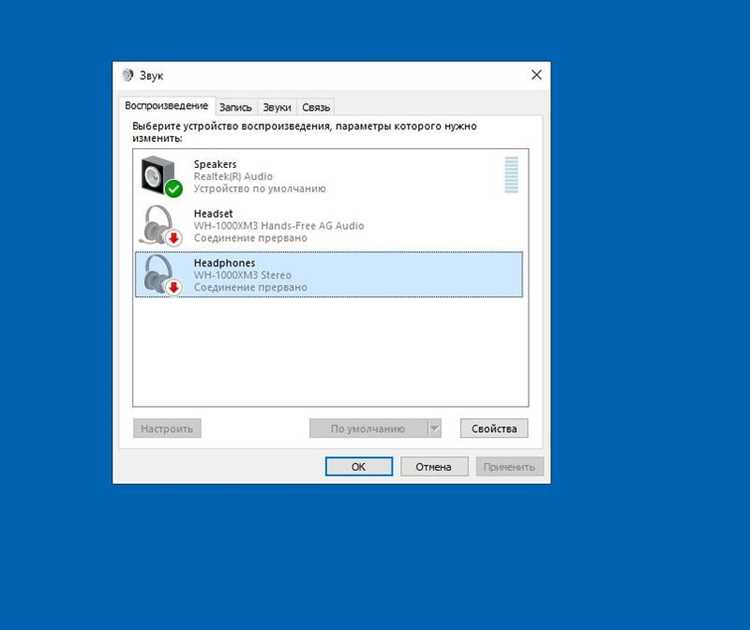
Task: Select the Воспроизведение tab
Action: click(x=166, y=106)
